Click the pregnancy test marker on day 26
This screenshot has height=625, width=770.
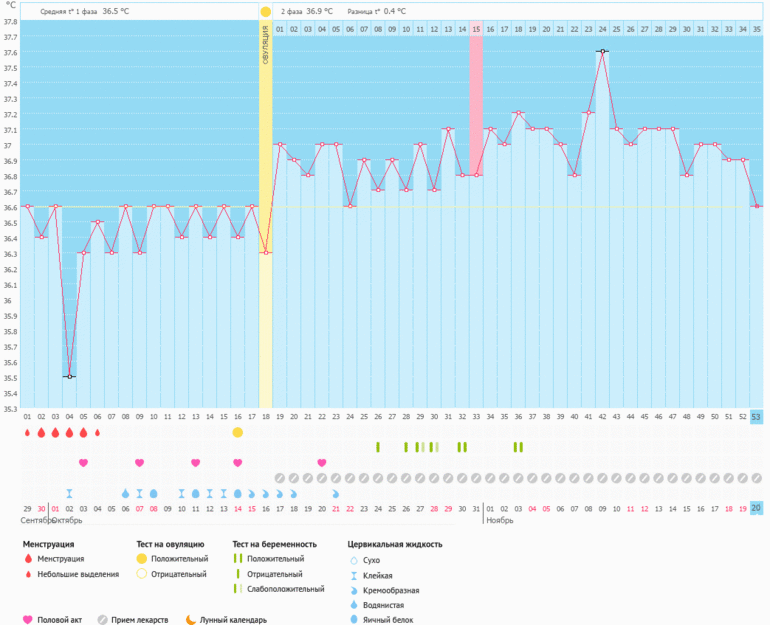tap(378, 447)
